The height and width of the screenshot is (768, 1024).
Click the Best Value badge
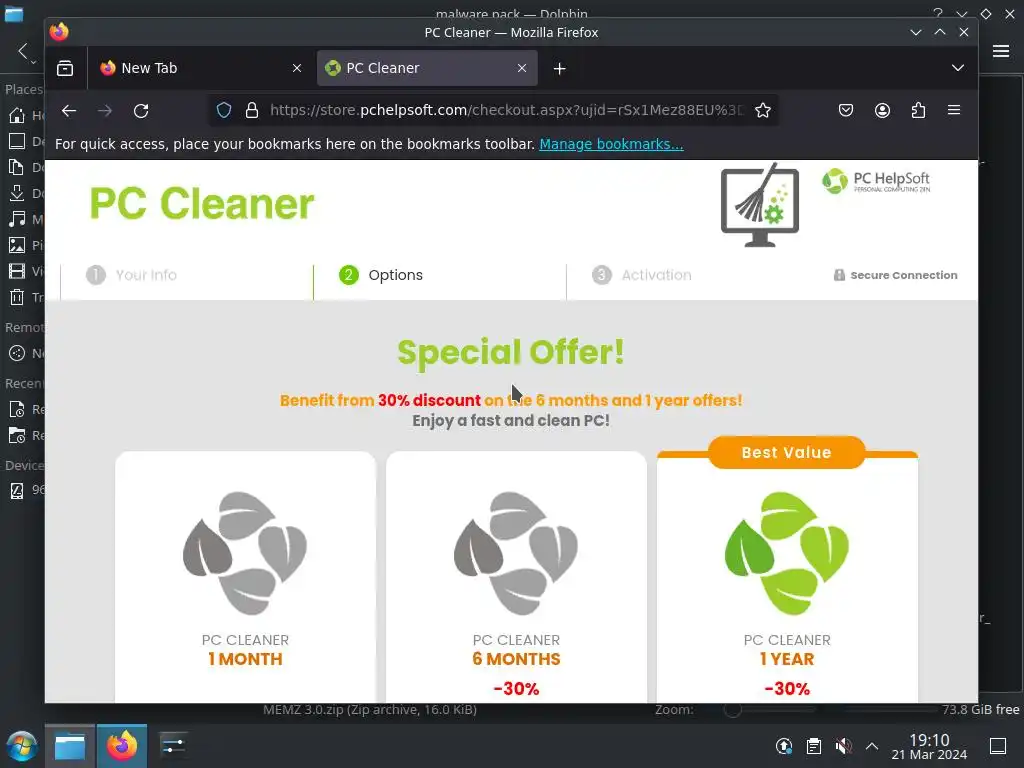coord(786,453)
